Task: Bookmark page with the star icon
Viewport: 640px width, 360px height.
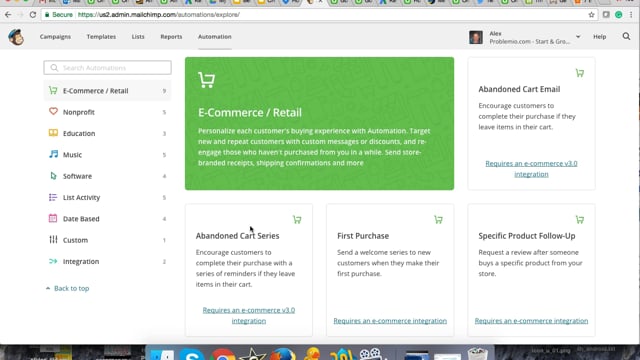Action: point(591,15)
